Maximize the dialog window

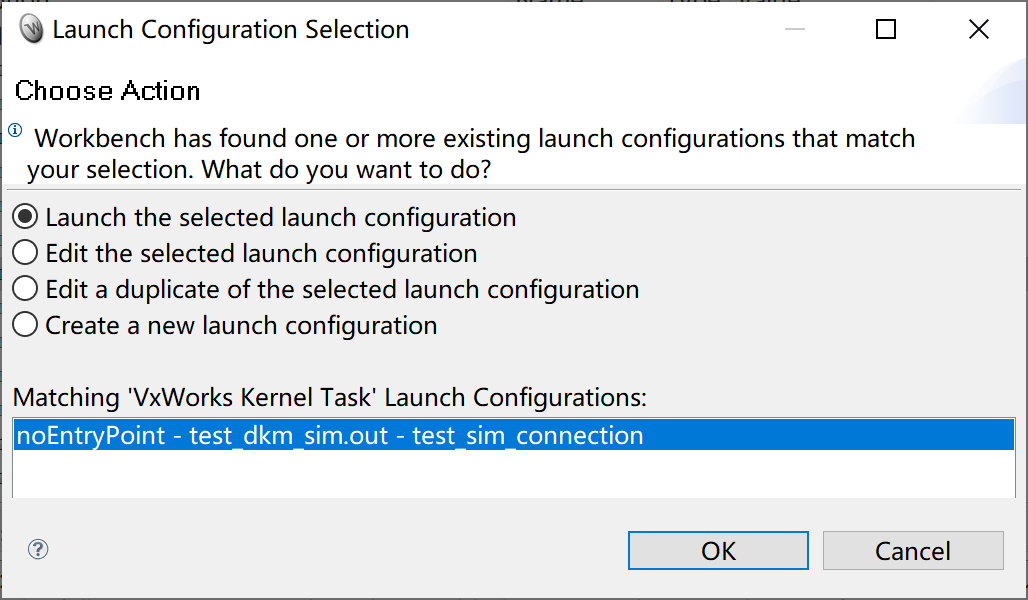click(885, 29)
